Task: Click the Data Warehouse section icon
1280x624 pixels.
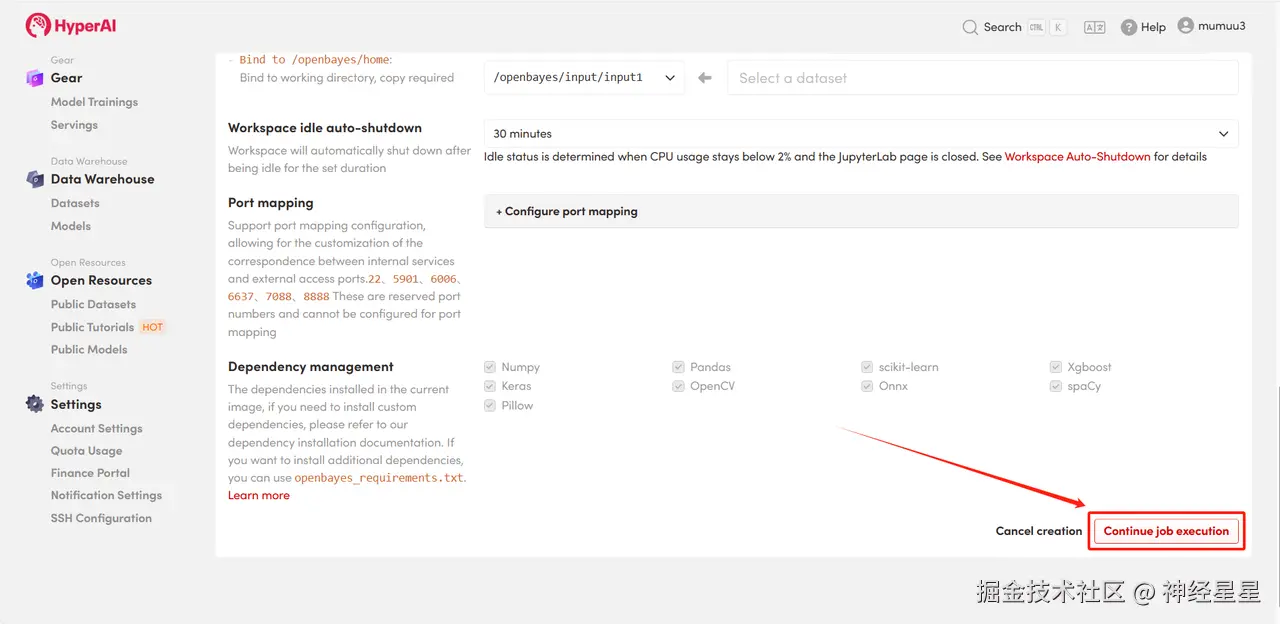Action: [x=35, y=179]
